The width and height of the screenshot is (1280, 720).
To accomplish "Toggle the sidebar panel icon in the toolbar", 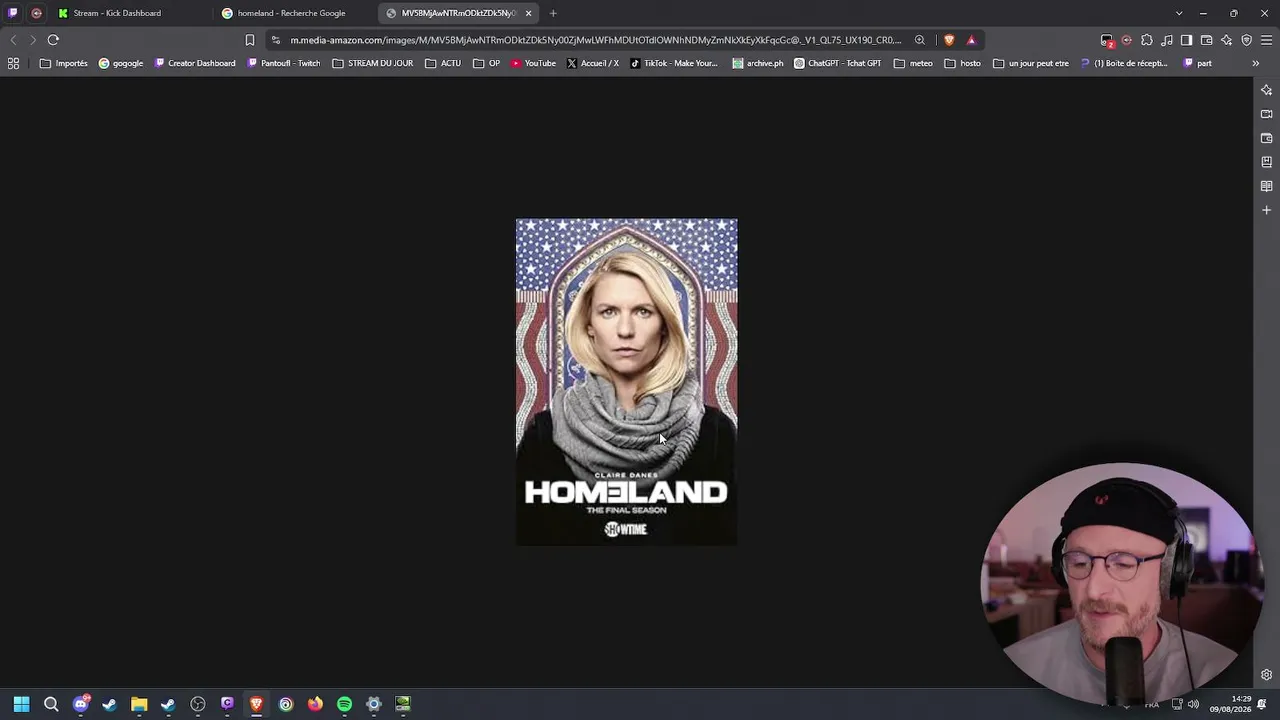I will pyautogui.click(x=1186, y=40).
